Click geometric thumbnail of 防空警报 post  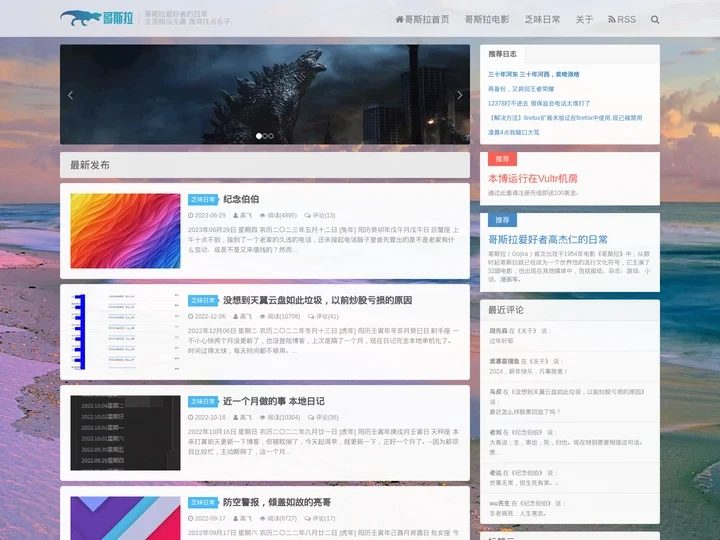(125, 518)
